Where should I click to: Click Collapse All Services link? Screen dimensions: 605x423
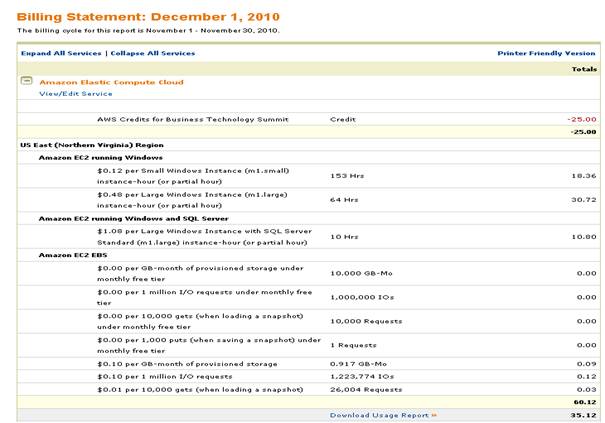click(153, 53)
